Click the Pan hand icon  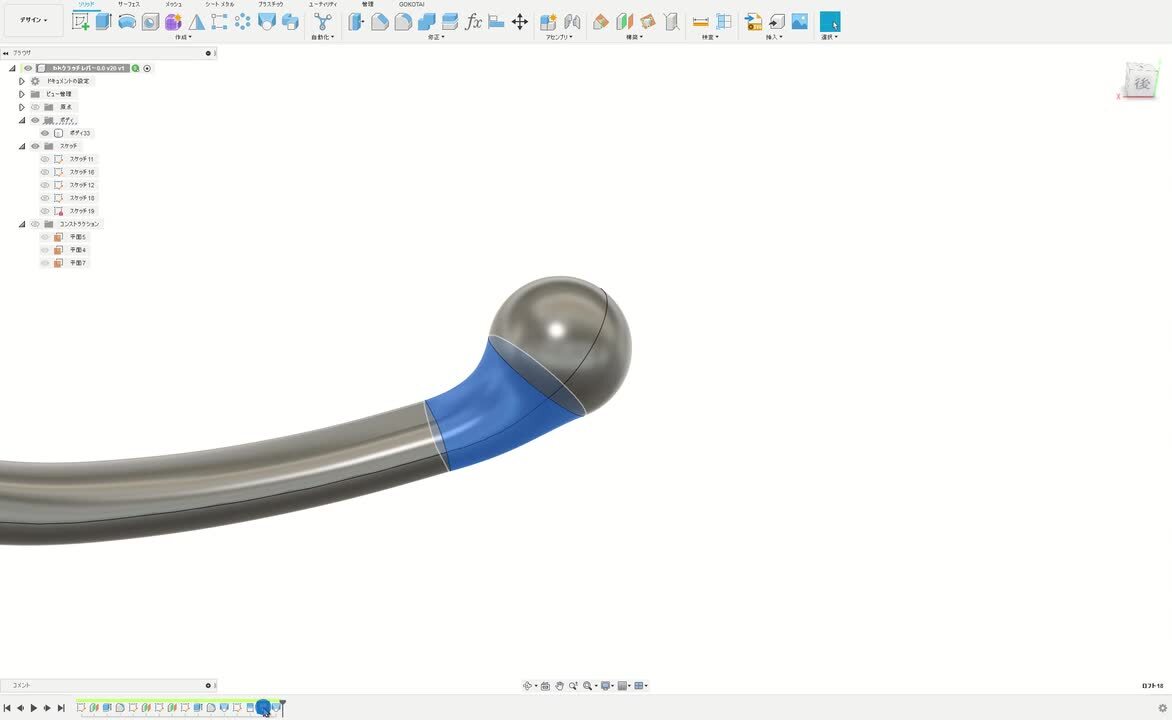[x=559, y=686]
